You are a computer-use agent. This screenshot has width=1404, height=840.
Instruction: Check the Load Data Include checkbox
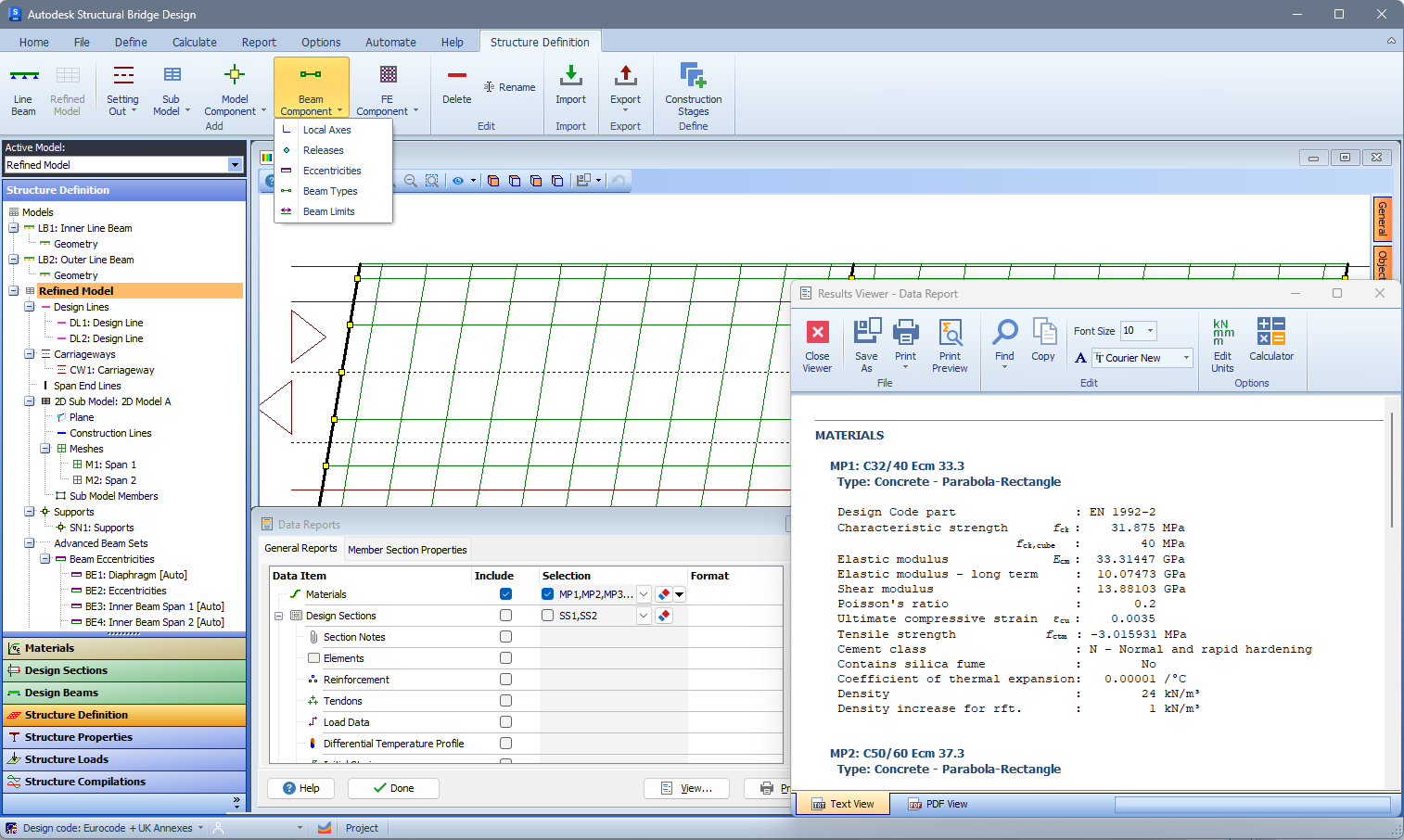[505, 722]
